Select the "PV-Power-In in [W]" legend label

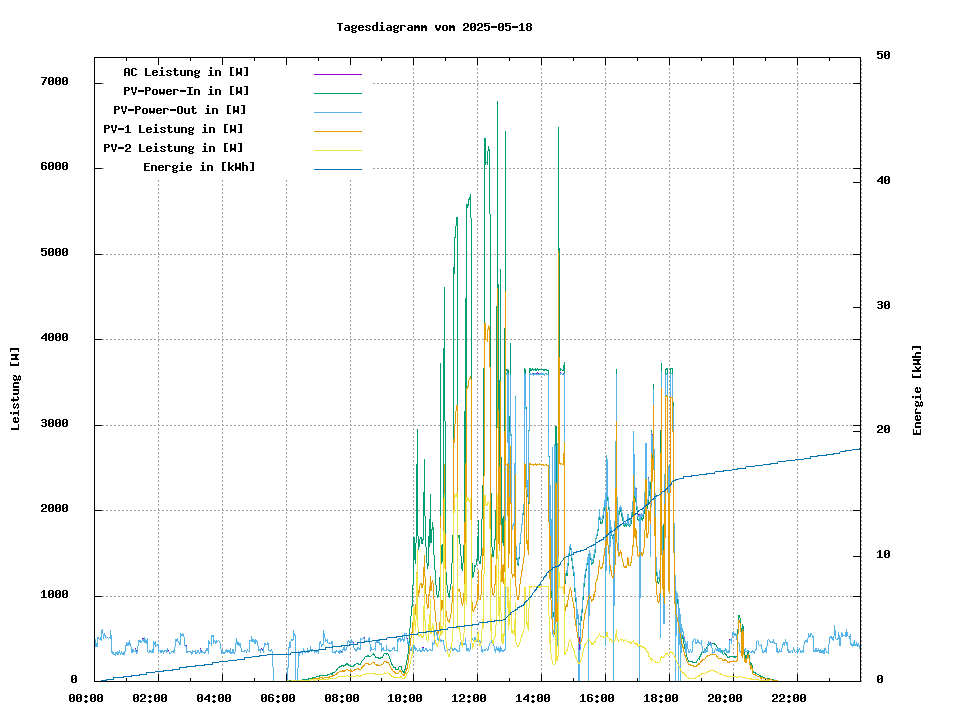pos(186,91)
